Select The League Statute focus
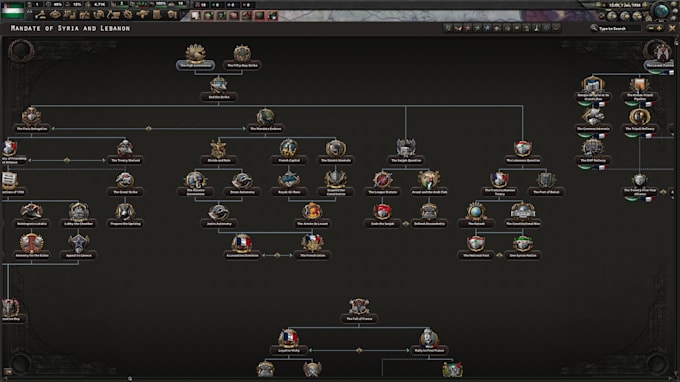 382,183
